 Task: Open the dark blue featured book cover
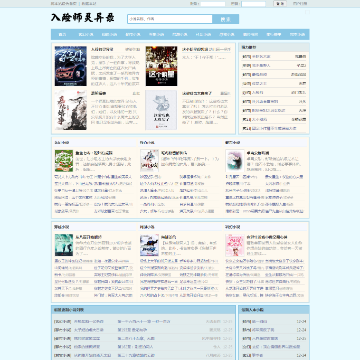coord(71,66)
